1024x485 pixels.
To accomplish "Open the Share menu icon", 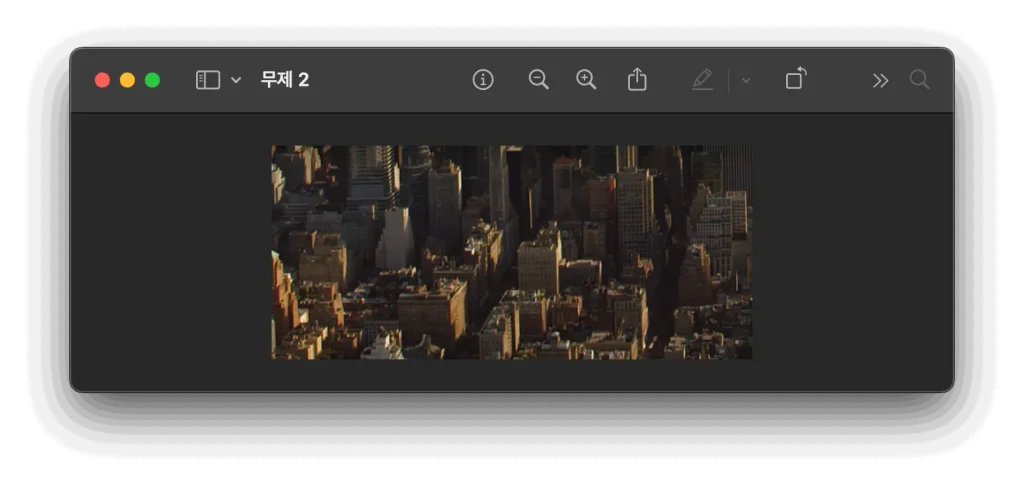I will pyautogui.click(x=637, y=80).
